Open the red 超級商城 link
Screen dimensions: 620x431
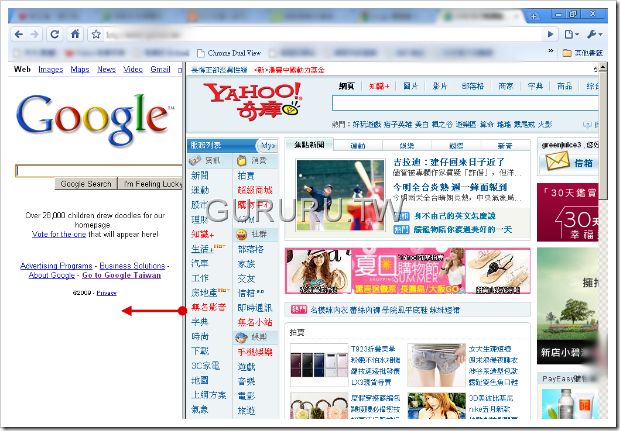click(x=255, y=190)
